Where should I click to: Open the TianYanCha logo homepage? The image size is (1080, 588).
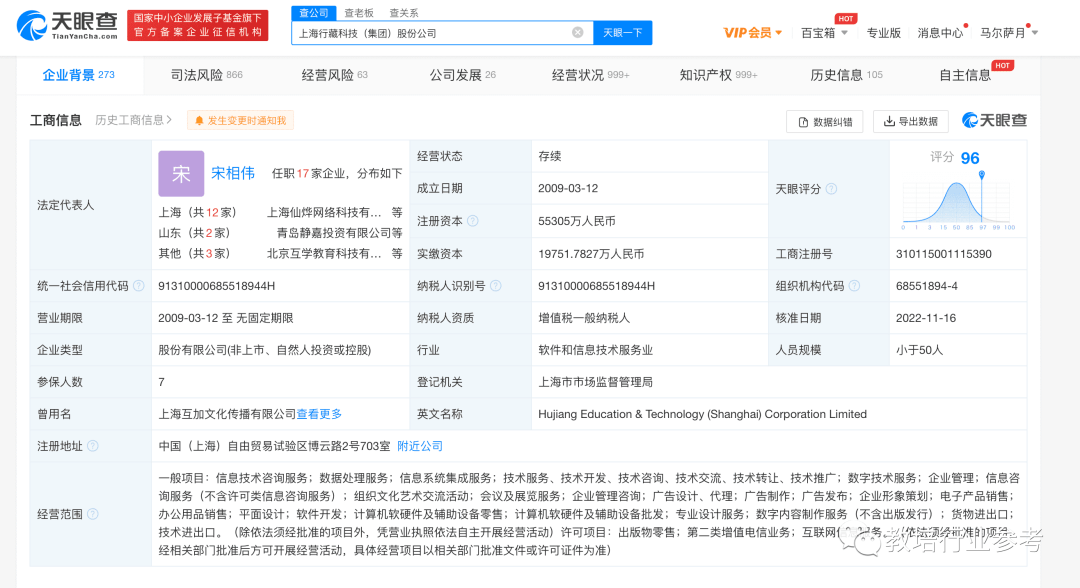tap(67, 25)
